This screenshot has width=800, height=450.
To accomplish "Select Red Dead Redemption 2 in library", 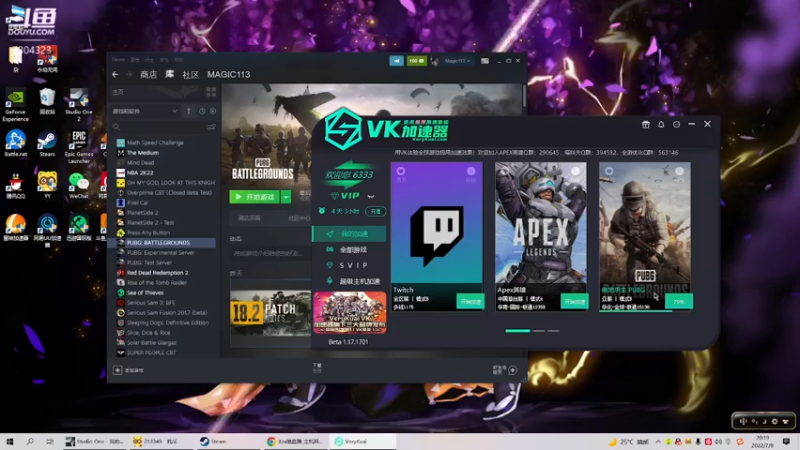I will point(157,272).
